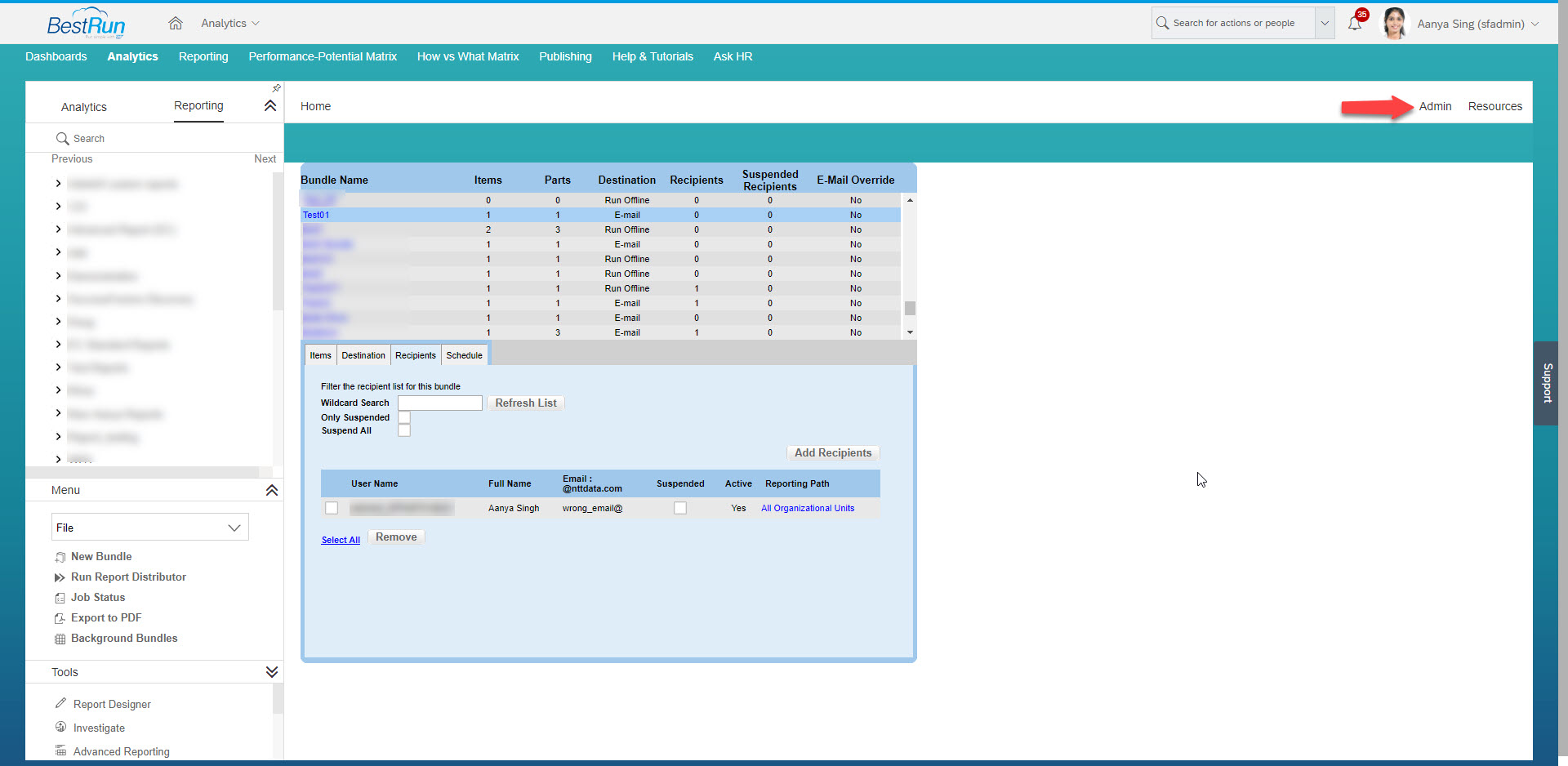Viewport: 1568px width, 766px height.
Task: Open the user account menu chevron
Action: pos(1535,24)
